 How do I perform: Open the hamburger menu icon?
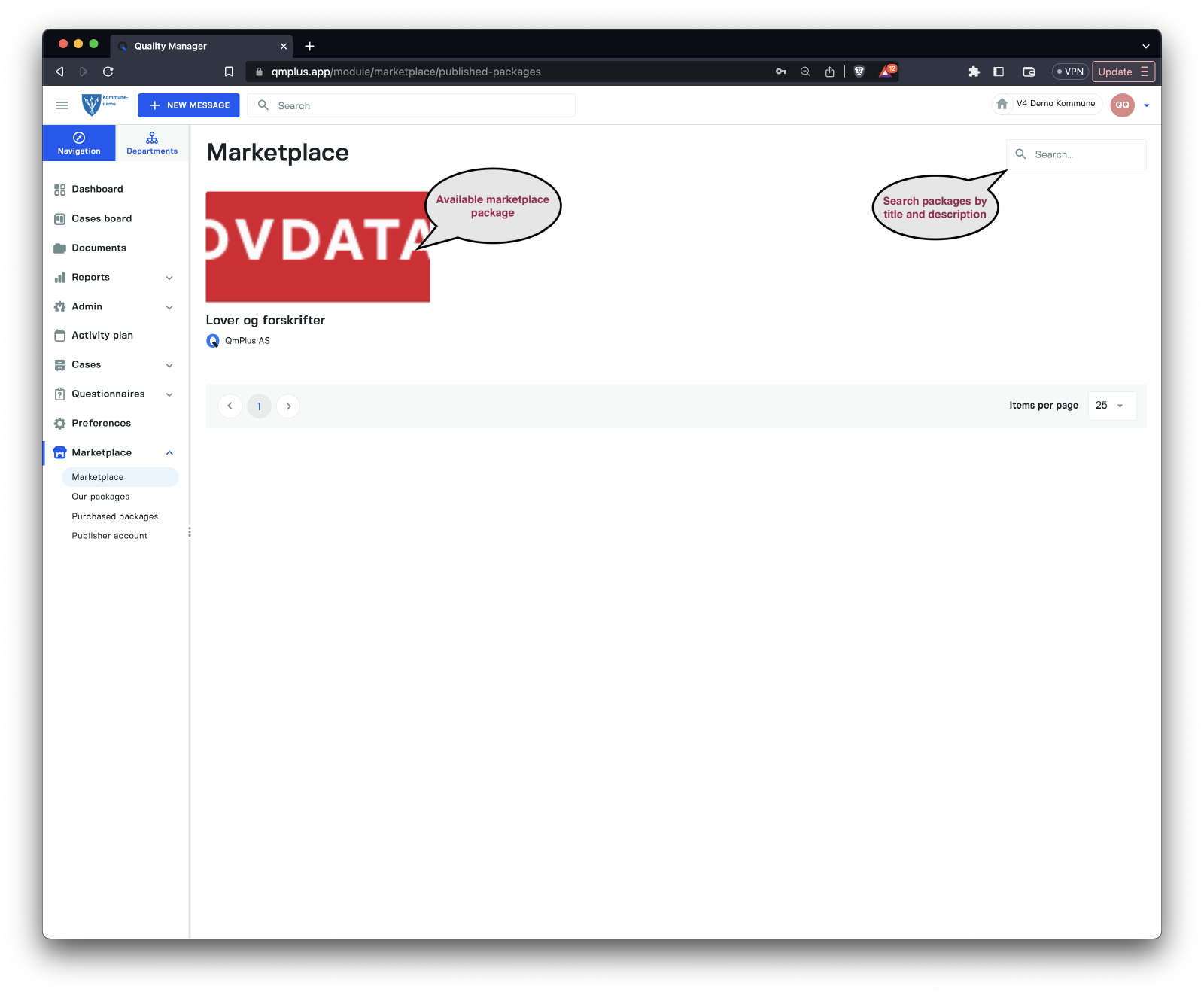click(62, 105)
